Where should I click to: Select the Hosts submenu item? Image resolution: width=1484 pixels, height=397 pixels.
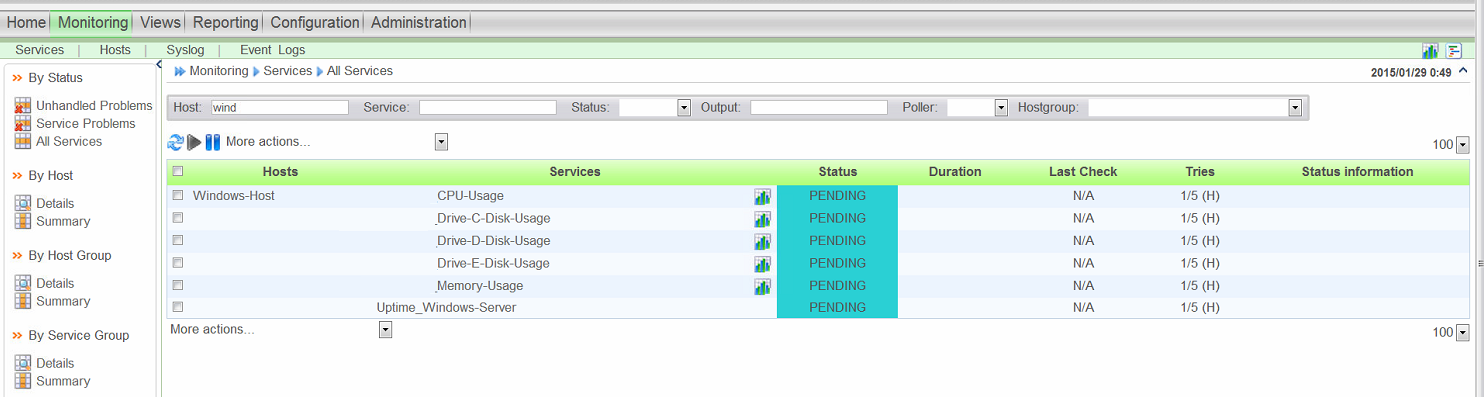coord(115,50)
